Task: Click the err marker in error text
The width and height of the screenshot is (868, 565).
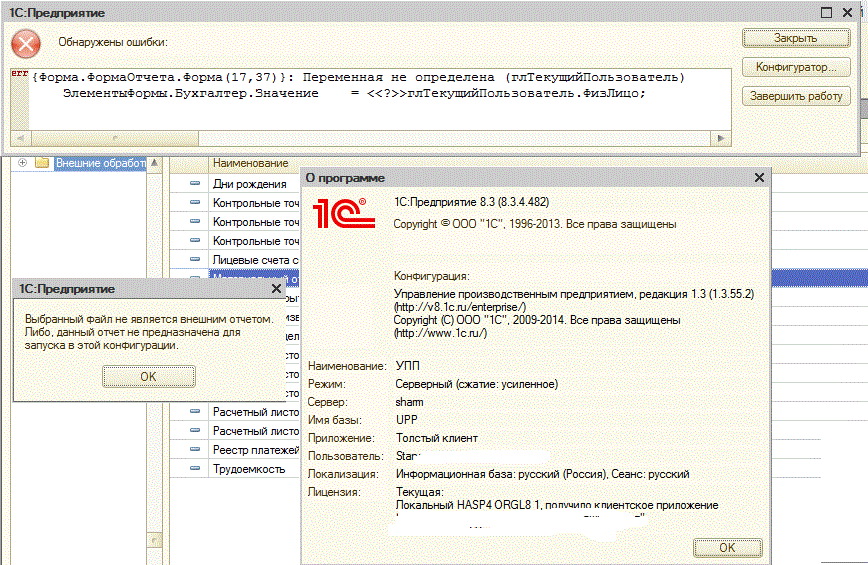Action: tap(19, 74)
